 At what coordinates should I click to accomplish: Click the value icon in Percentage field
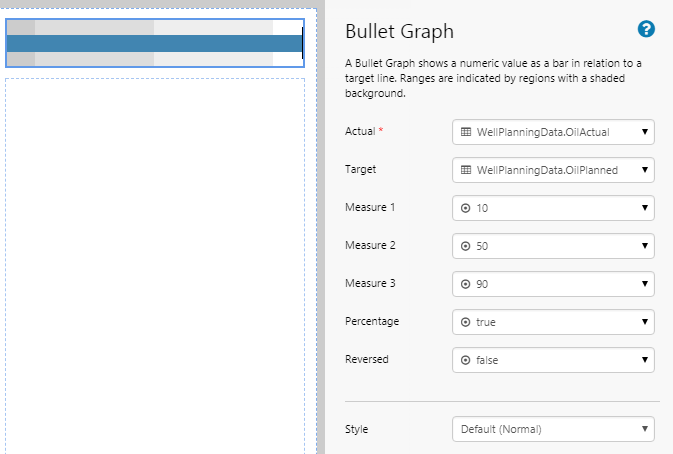[466, 322]
